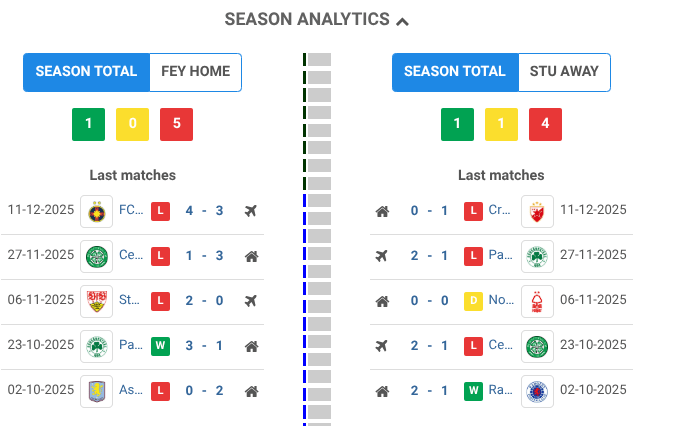673x426 pixels.
Task: Click the Crvena Zvezda crest icon
Action: 537,211
